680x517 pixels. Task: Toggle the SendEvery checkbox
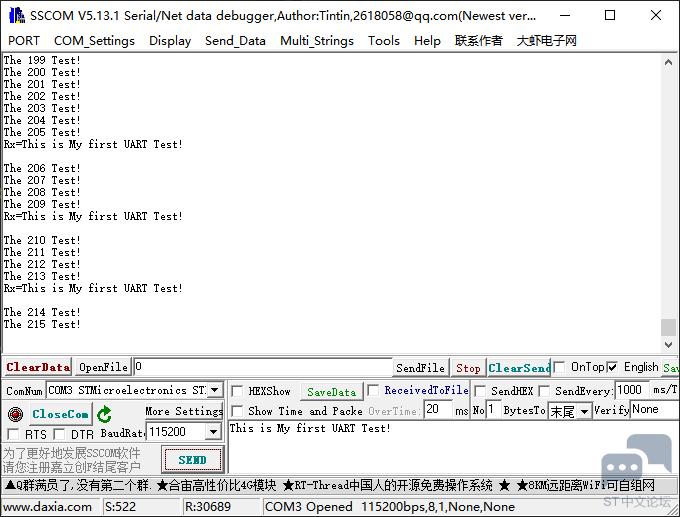tap(545, 391)
